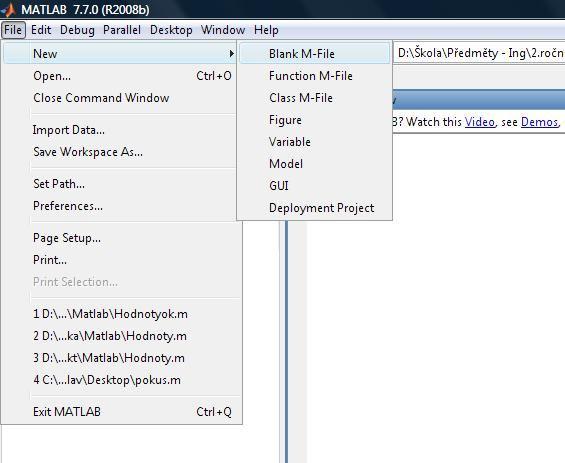Open the Help menu
This screenshot has width=565, height=463.
(x=266, y=30)
